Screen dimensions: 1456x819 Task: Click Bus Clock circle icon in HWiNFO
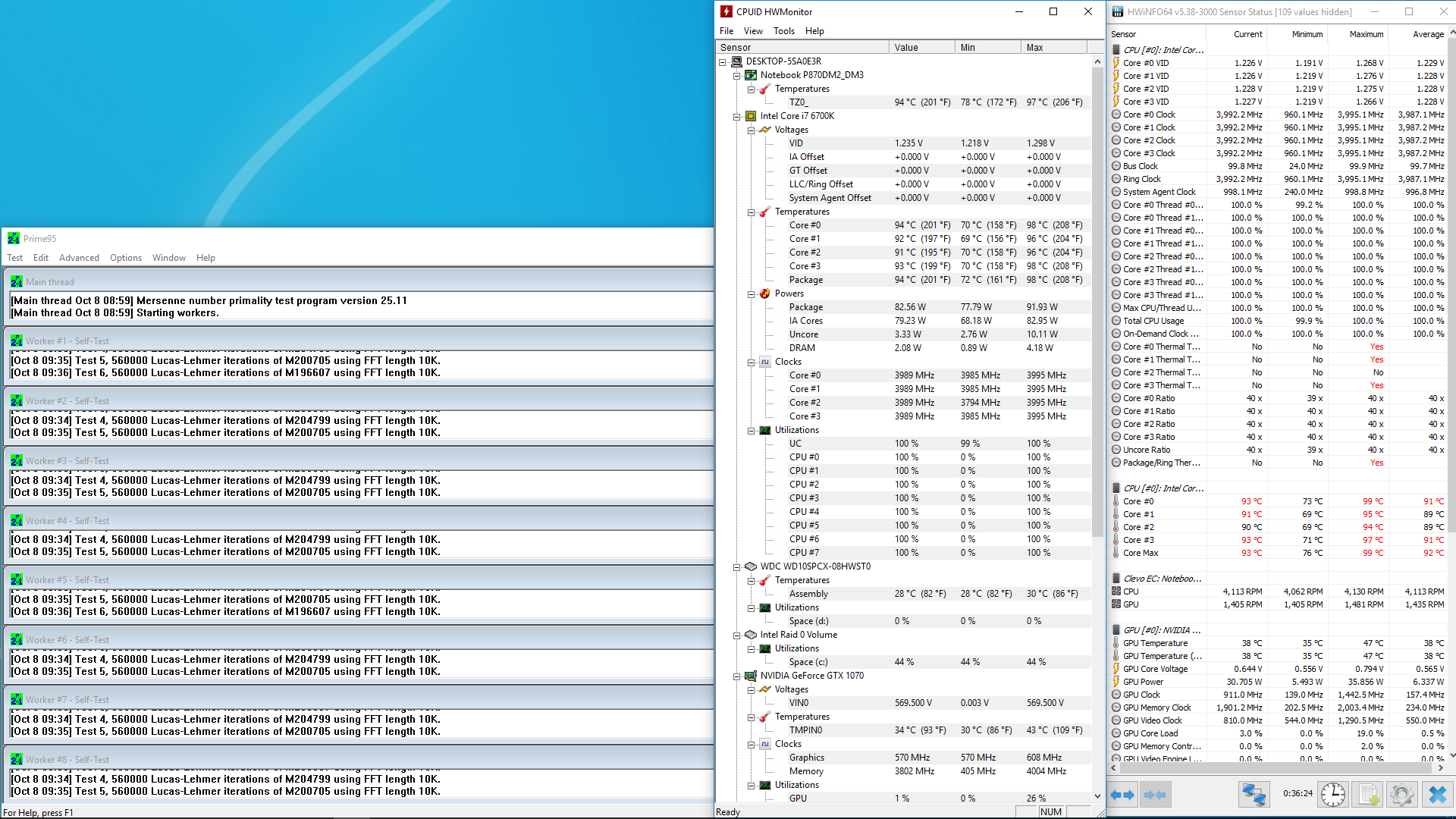coord(1116,166)
